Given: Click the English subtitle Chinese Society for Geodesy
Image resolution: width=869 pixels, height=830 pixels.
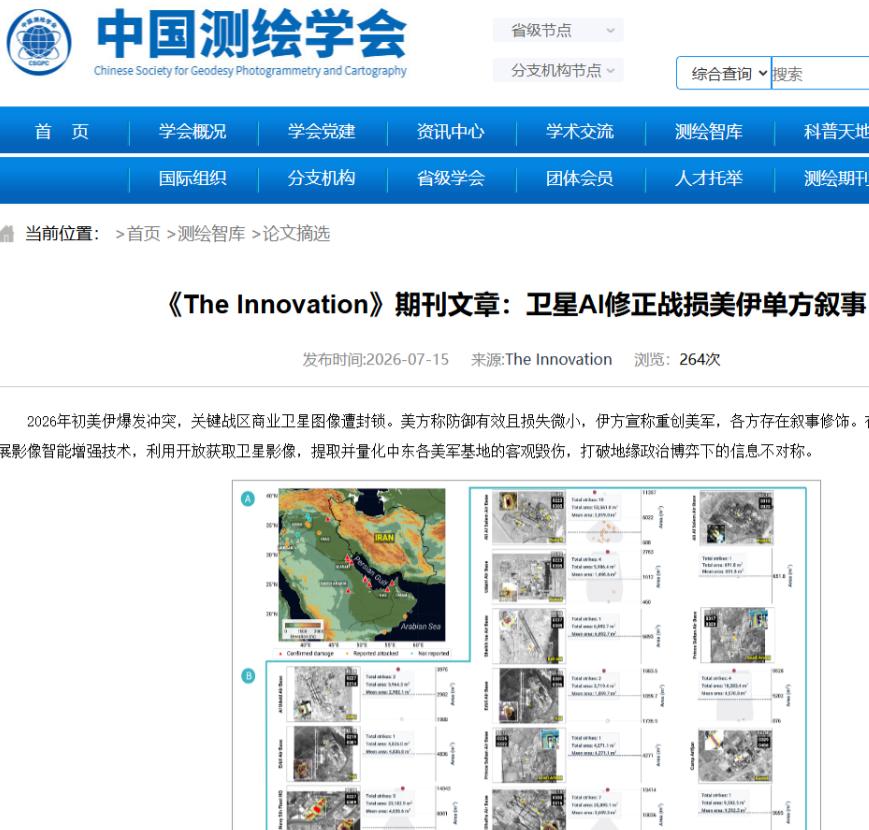Looking at the screenshot, I should point(251,71).
